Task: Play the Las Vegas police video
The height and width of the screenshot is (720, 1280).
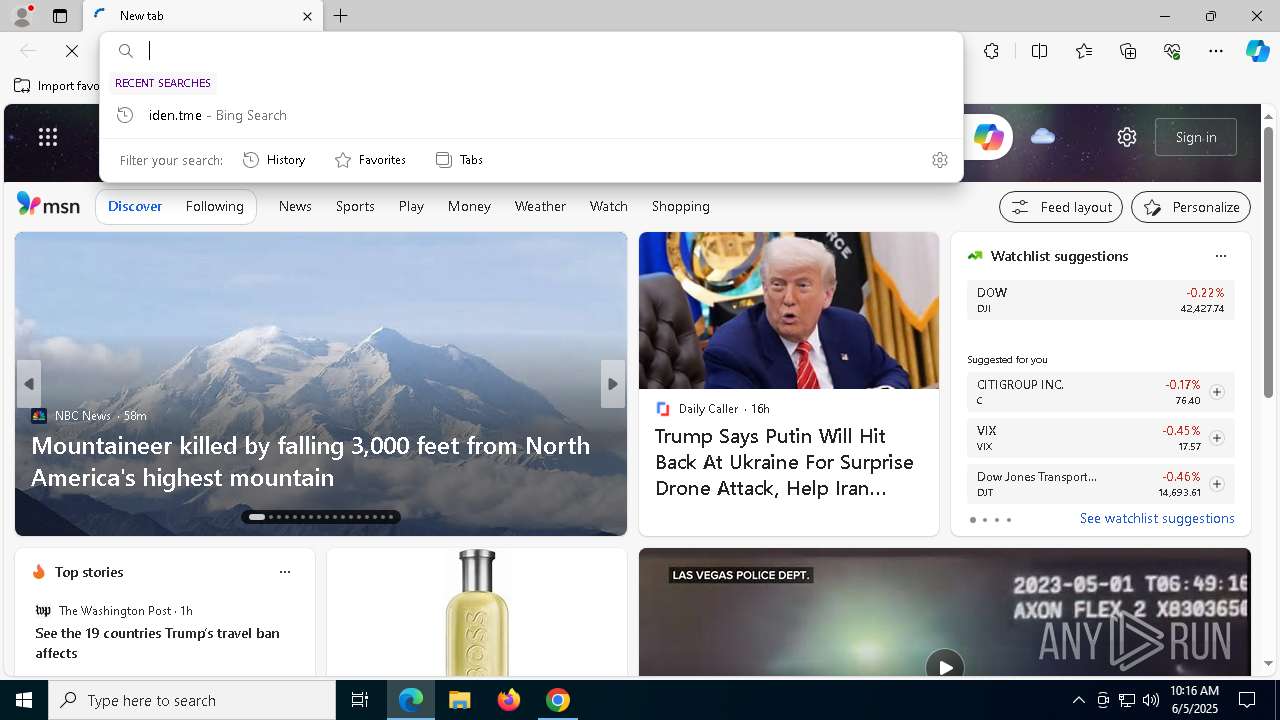Action: click(945, 667)
